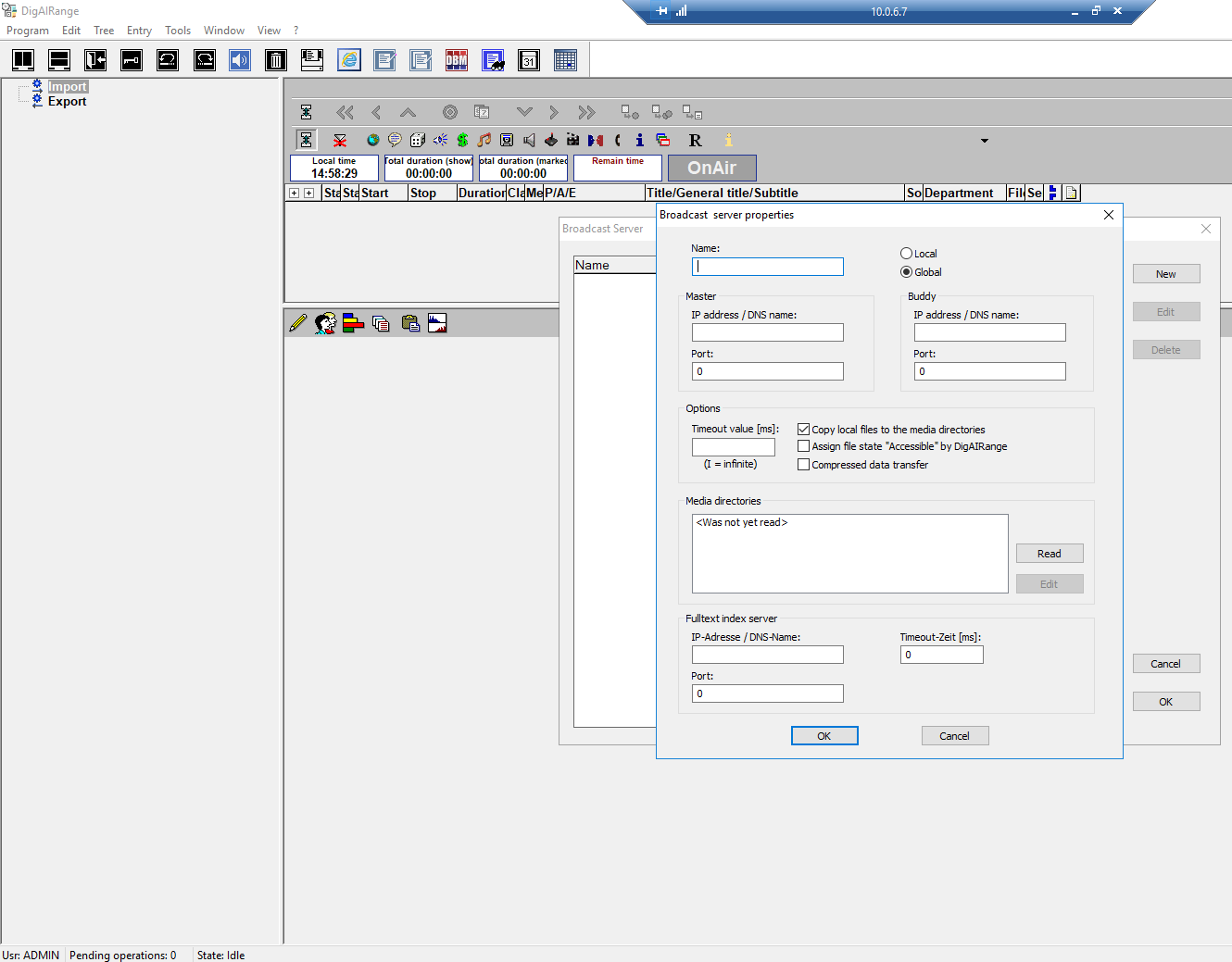This screenshot has height=962, width=1232.
Task: Enable Compressed data transfer checkbox
Action: click(803, 465)
